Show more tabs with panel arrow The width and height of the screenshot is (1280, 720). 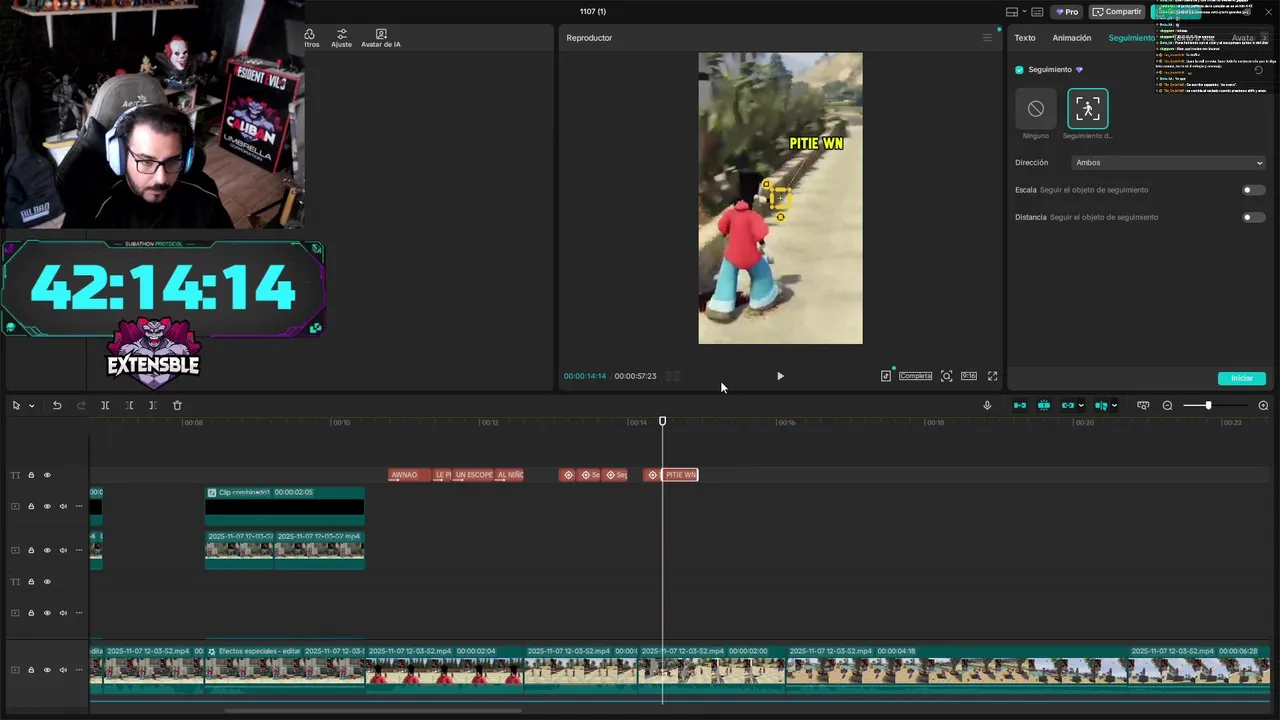1265,38
